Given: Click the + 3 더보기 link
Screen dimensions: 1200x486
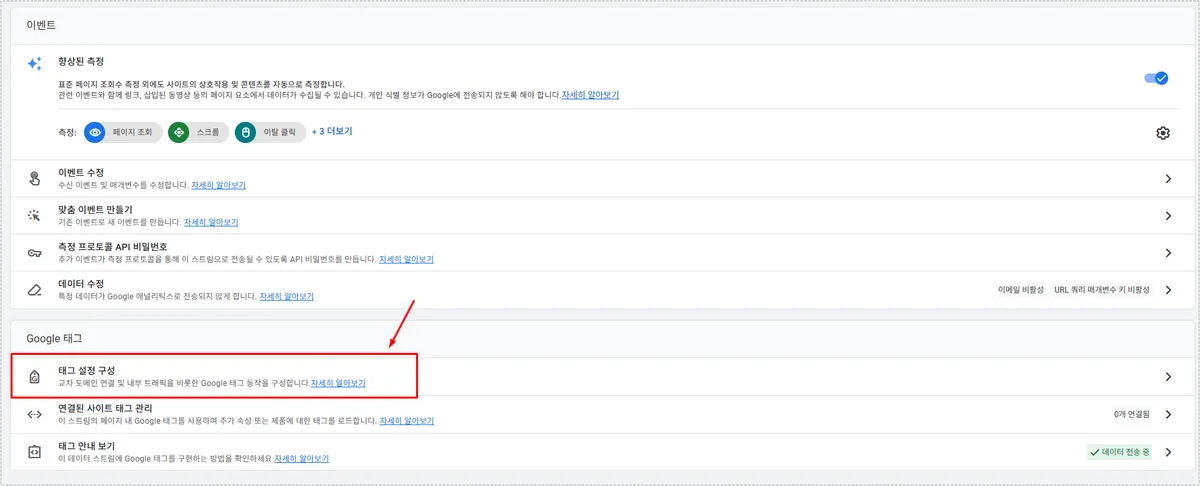Looking at the screenshot, I should point(332,131).
